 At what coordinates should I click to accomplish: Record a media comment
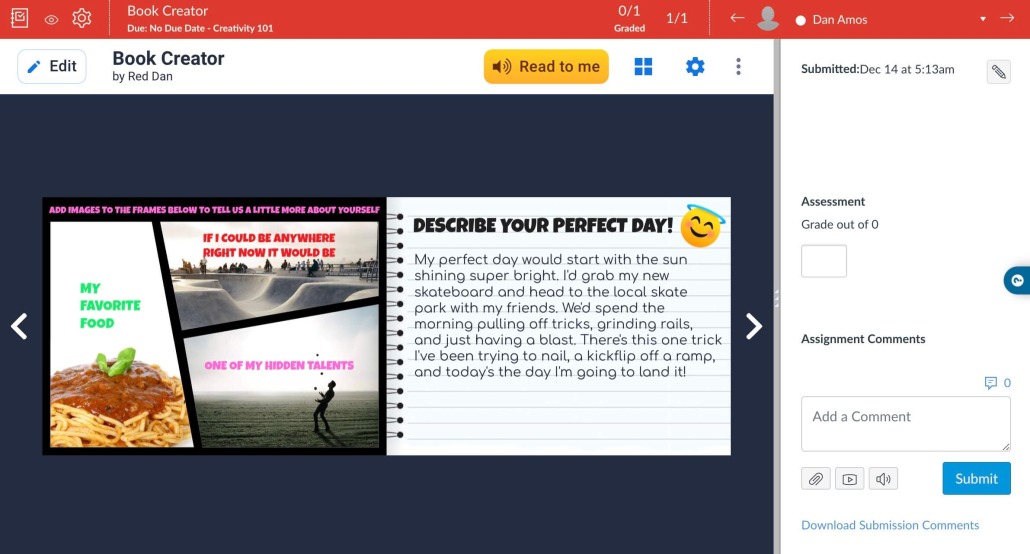[x=849, y=479]
